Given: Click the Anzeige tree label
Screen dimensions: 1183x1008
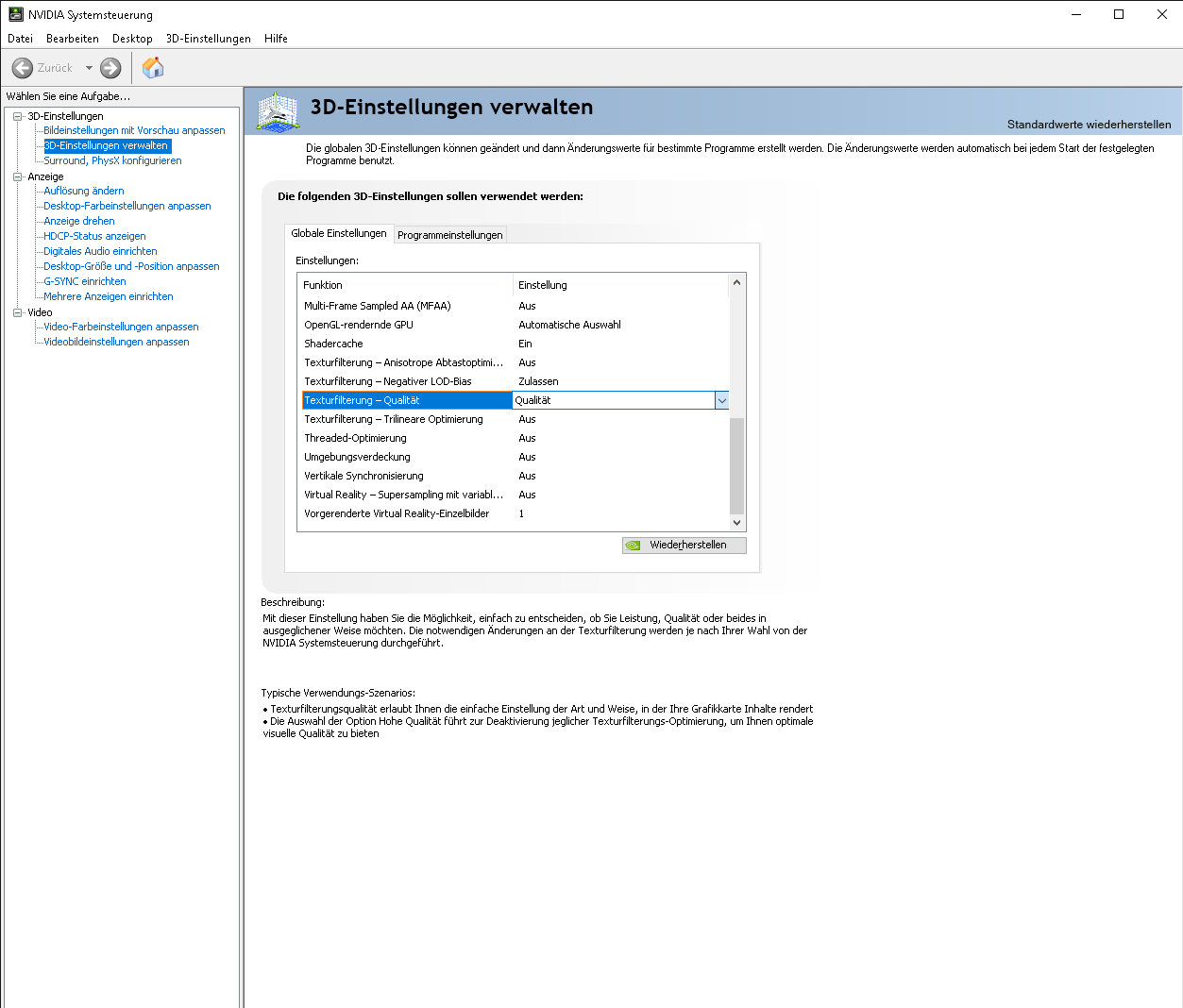Looking at the screenshot, I should coord(45,176).
